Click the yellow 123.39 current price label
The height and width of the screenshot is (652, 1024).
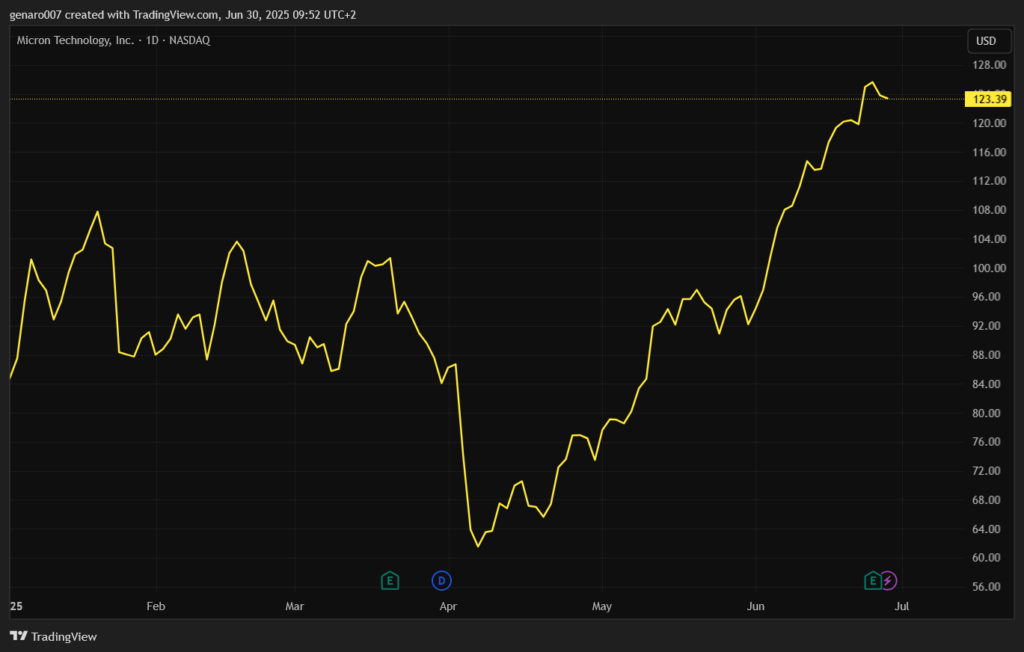[x=990, y=99]
